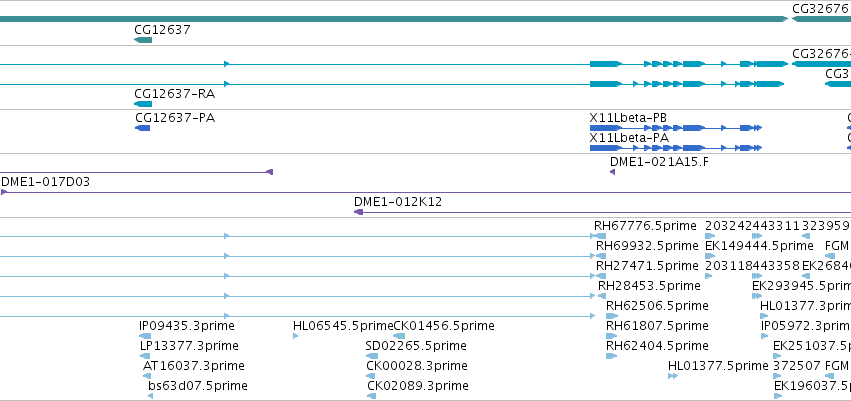Viewport: 851px width, 401px height.
Task: Open the RH61807.5prime EST label
Action: [x=657, y=326]
